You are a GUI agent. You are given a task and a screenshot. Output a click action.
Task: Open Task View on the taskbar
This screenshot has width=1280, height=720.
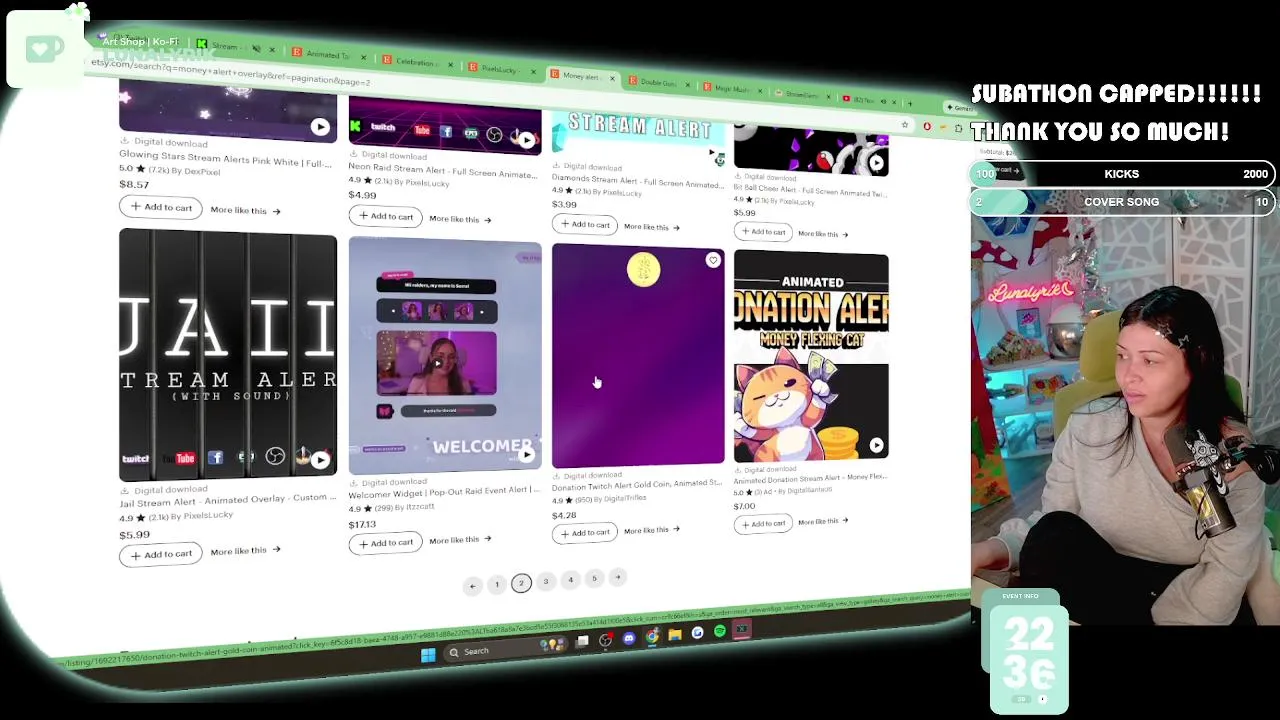click(582, 641)
